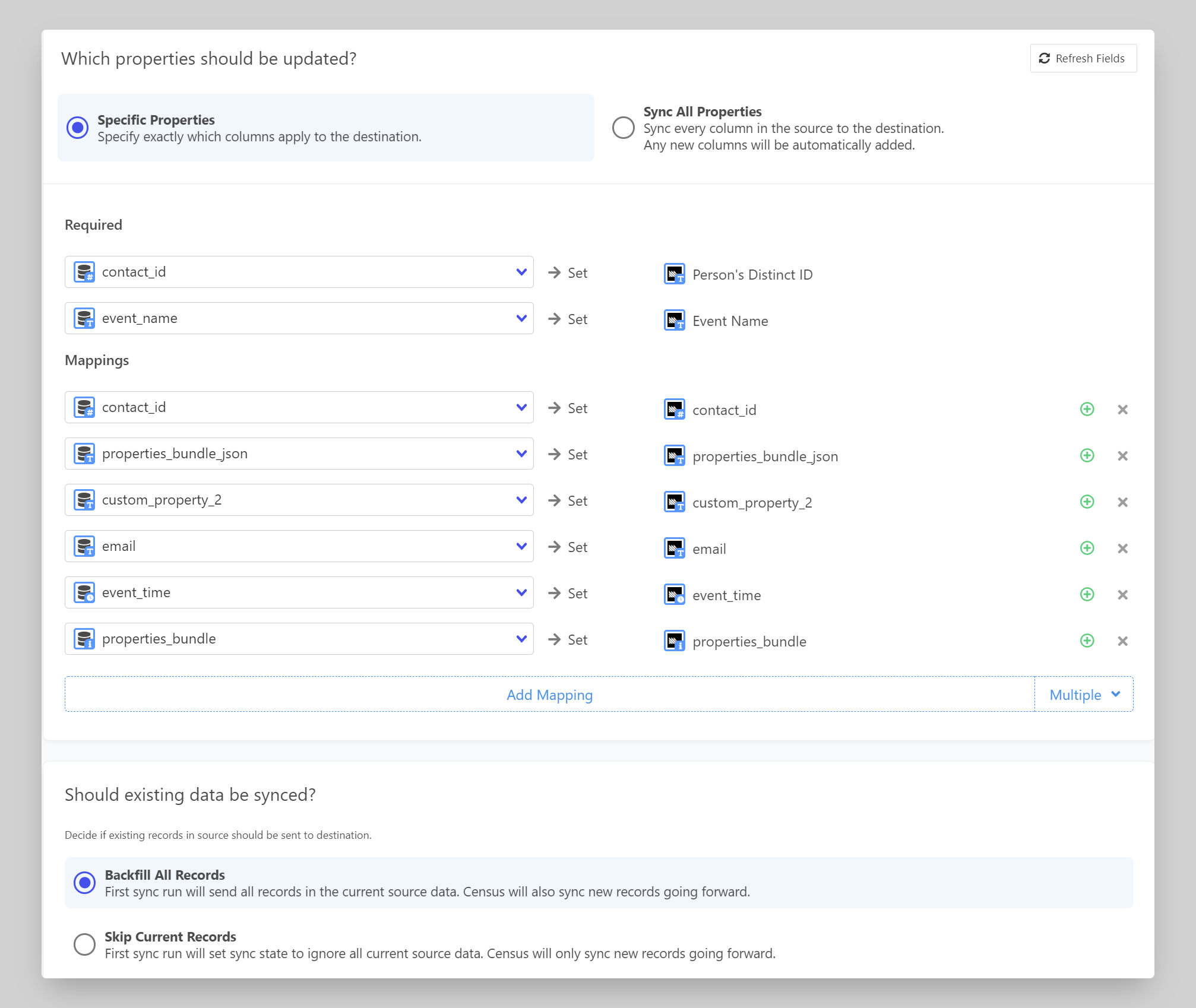Screen dimensions: 1196x1008
Task: Click green plus icon on custom_property_2 row
Action: coord(1087,502)
